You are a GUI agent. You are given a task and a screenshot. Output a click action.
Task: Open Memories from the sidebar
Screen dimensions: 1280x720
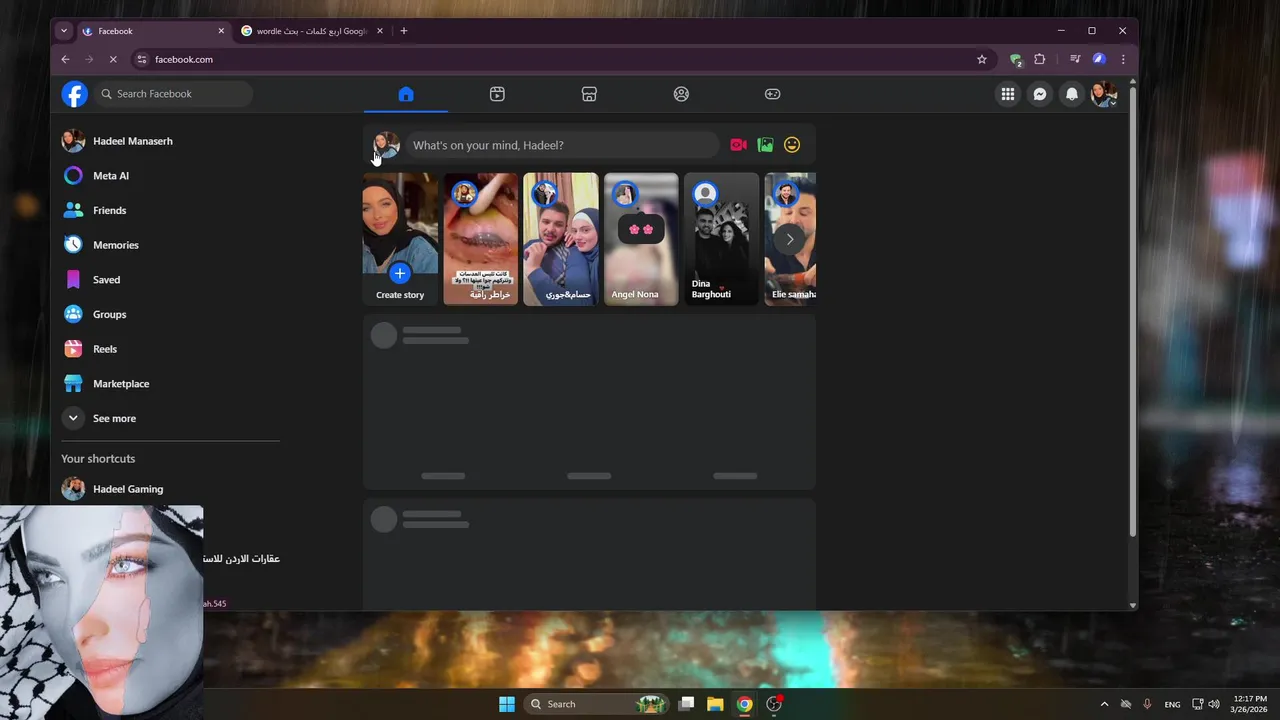170,245
